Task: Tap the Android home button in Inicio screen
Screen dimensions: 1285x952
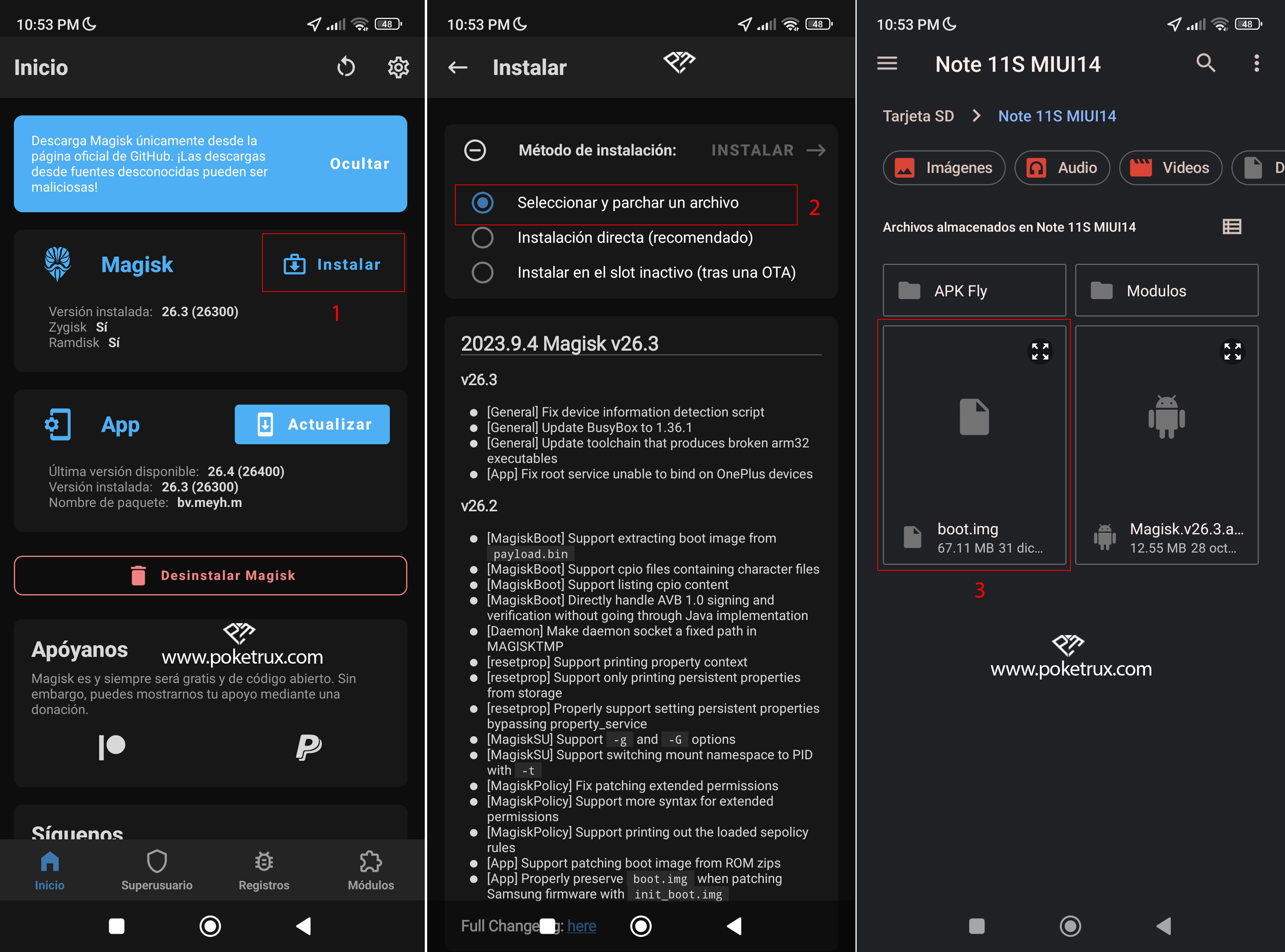Action: 210,926
